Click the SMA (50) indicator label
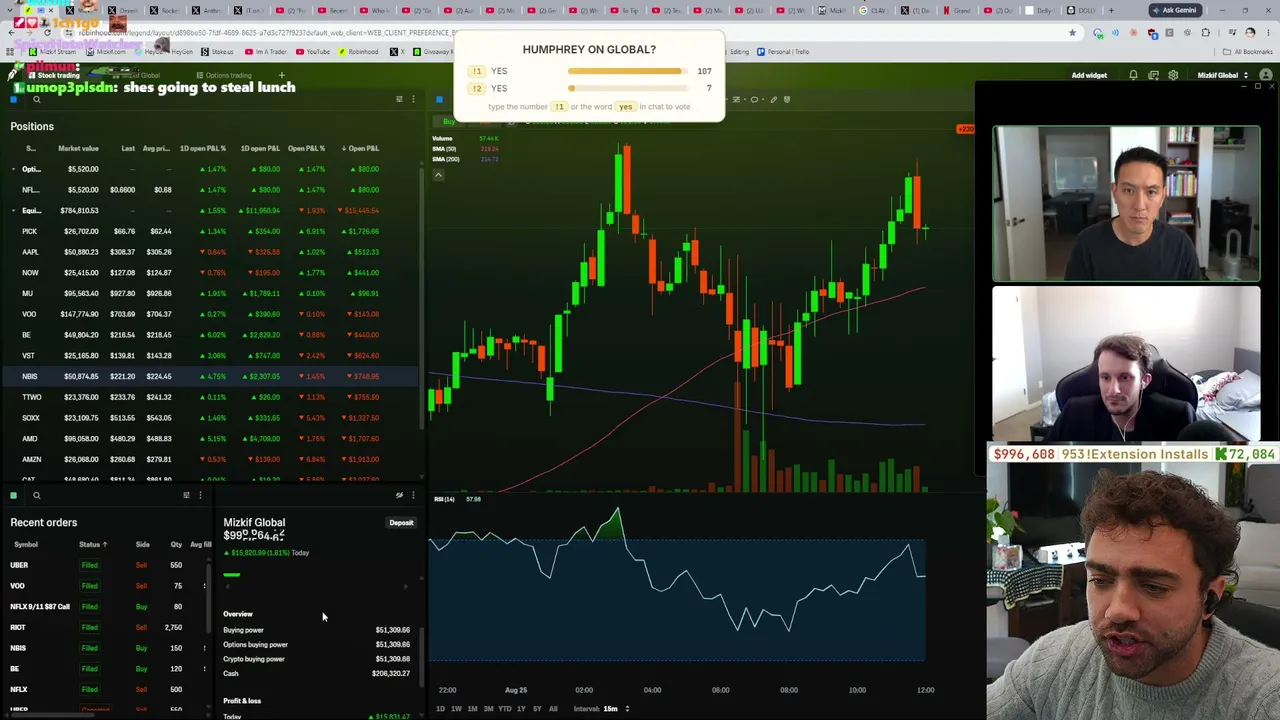The image size is (1280, 720). (x=446, y=149)
